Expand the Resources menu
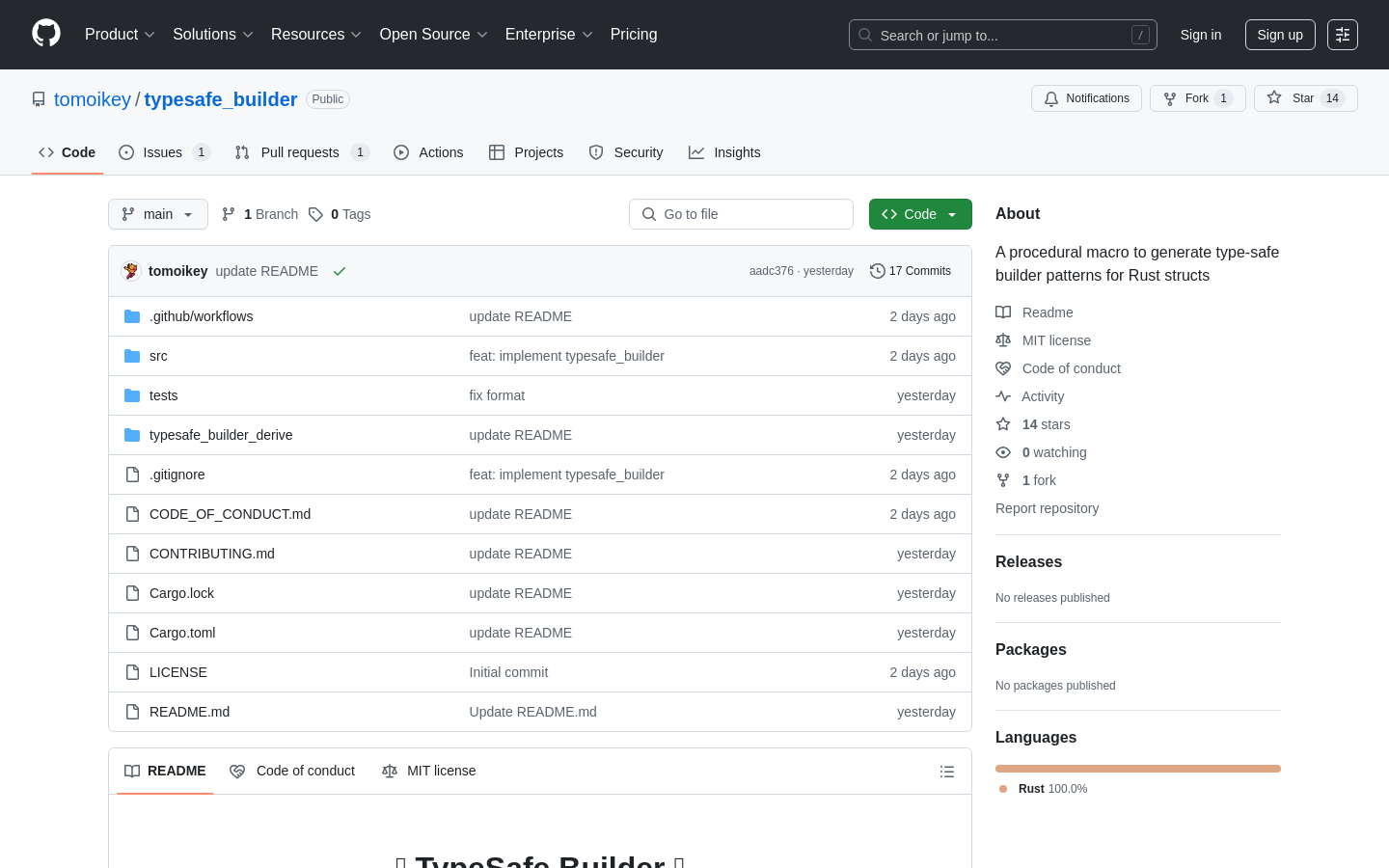The image size is (1389, 868). tap(316, 34)
